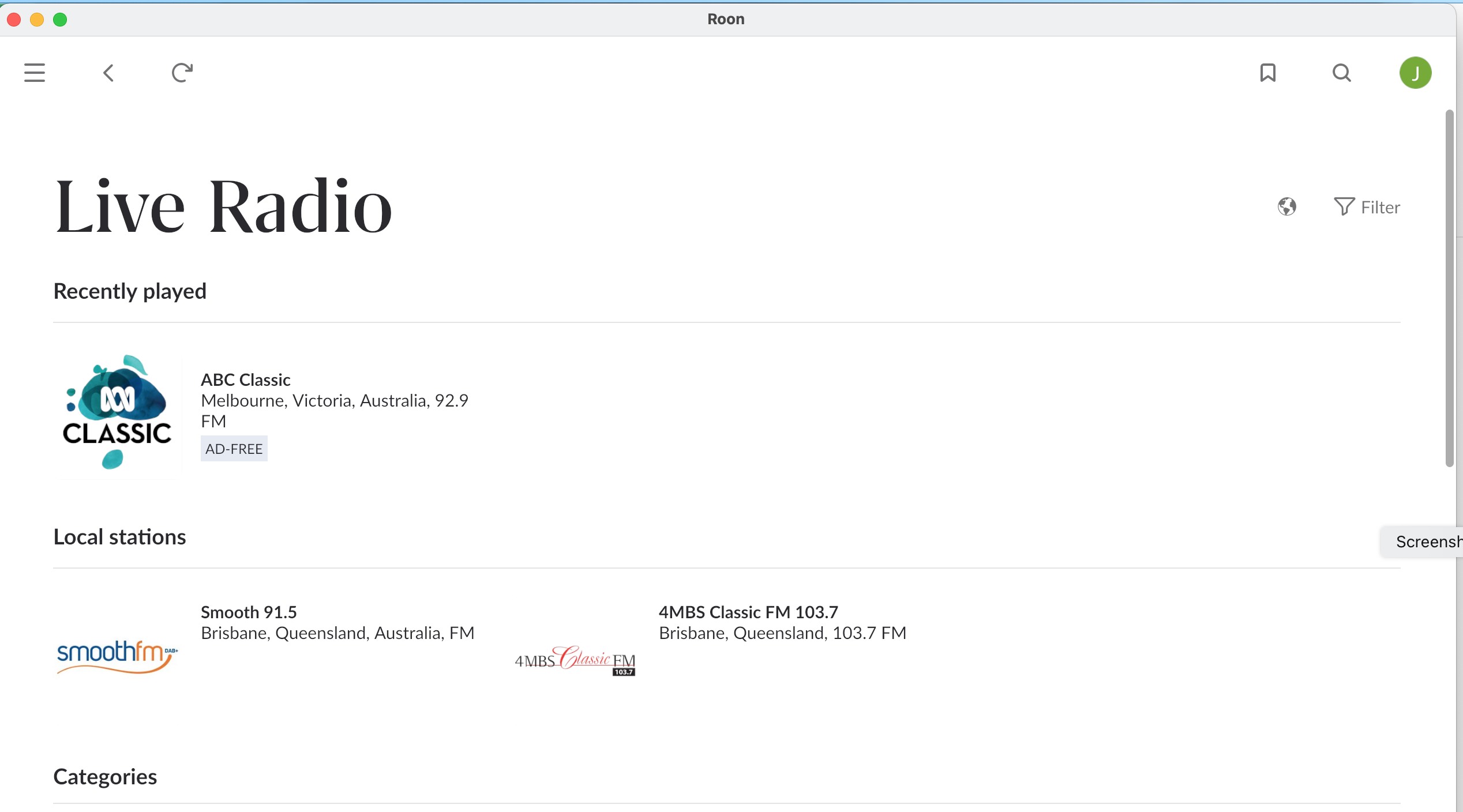This screenshot has height=812, width=1463.
Task: Click the Screenshot tab on right edge
Action: (1425, 541)
